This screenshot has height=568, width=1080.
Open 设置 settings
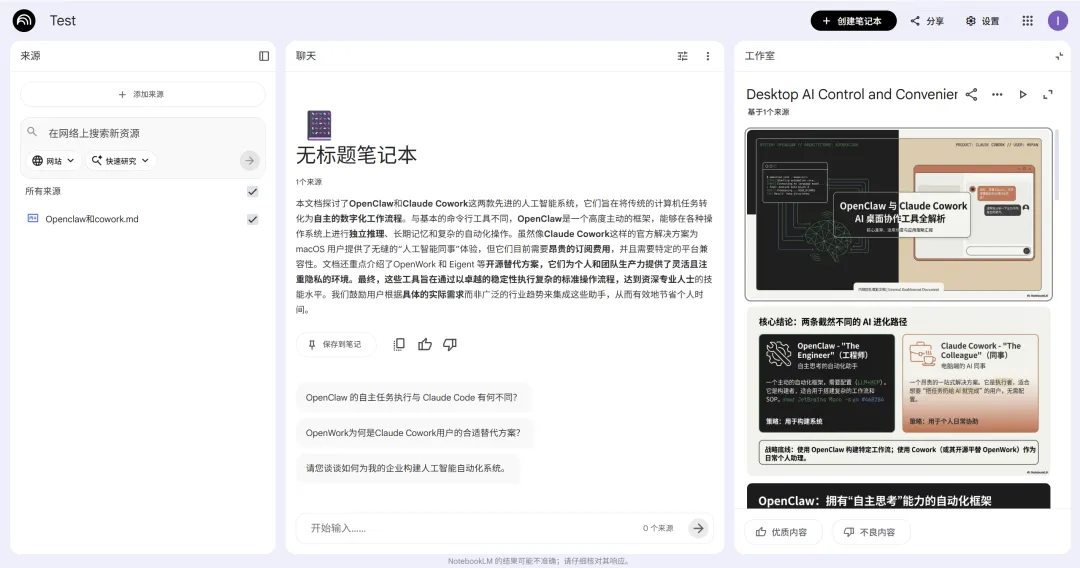click(982, 21)
